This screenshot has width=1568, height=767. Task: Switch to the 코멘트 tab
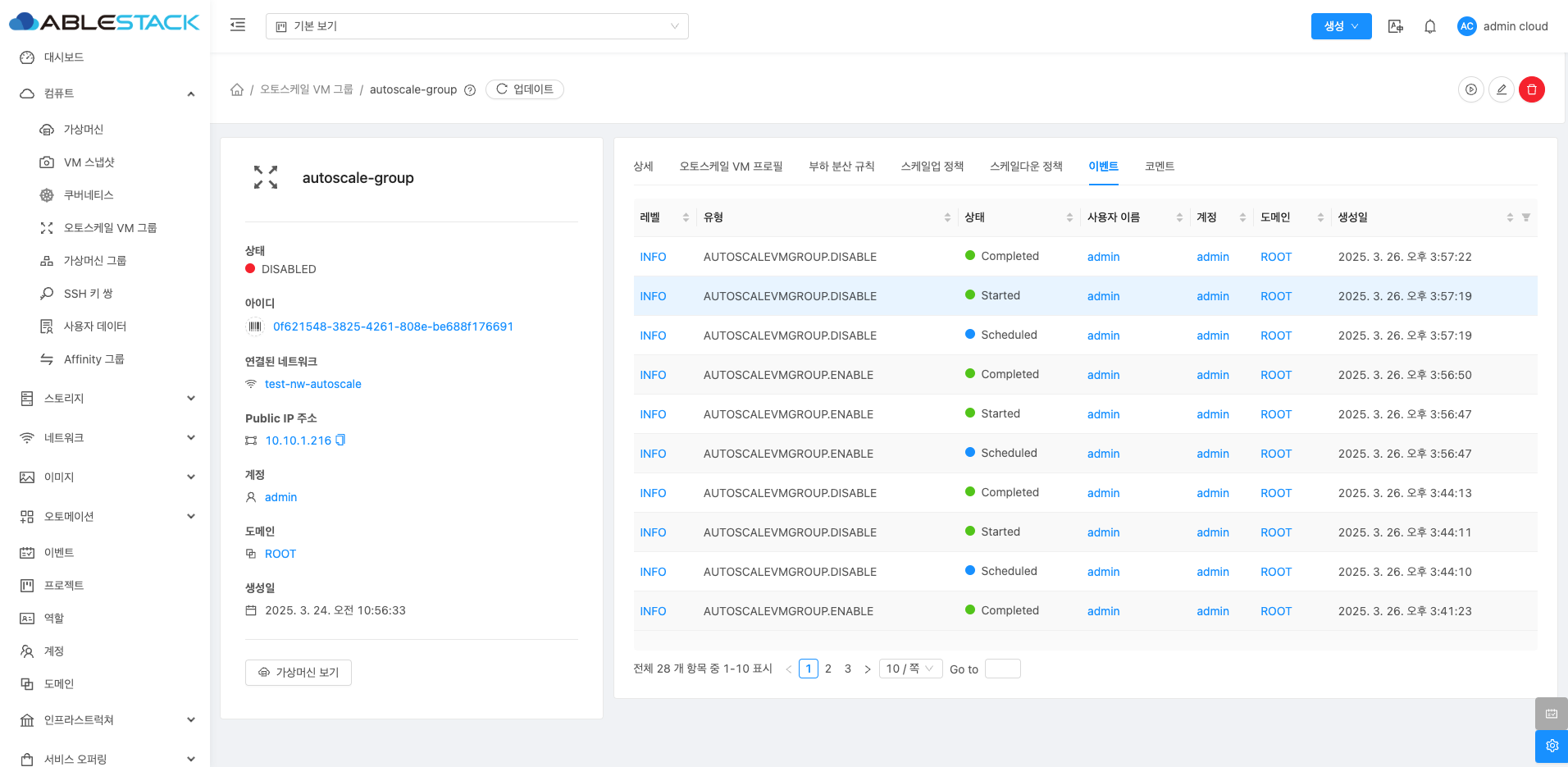click(1159, 167)
